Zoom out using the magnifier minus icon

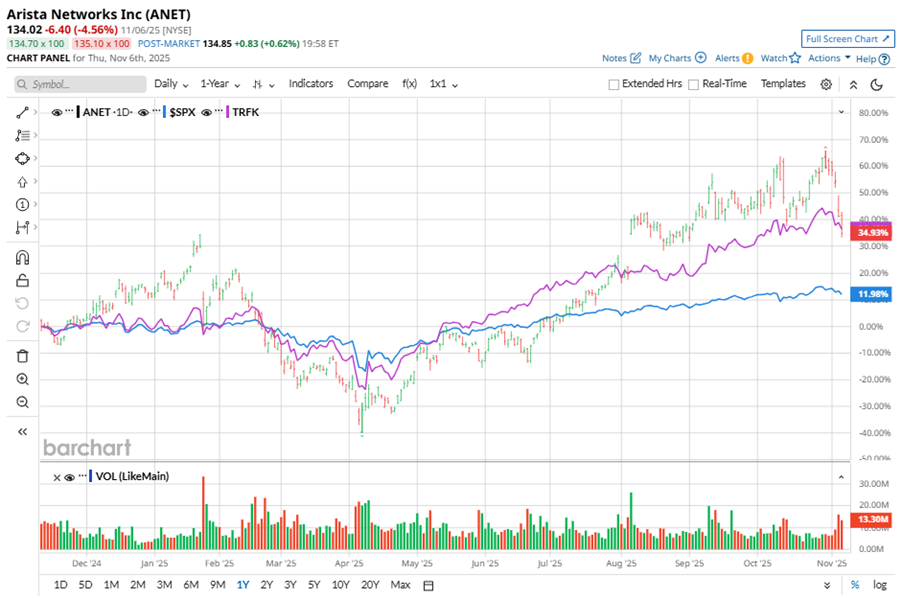pyautogui.click(x=22, y=402)
